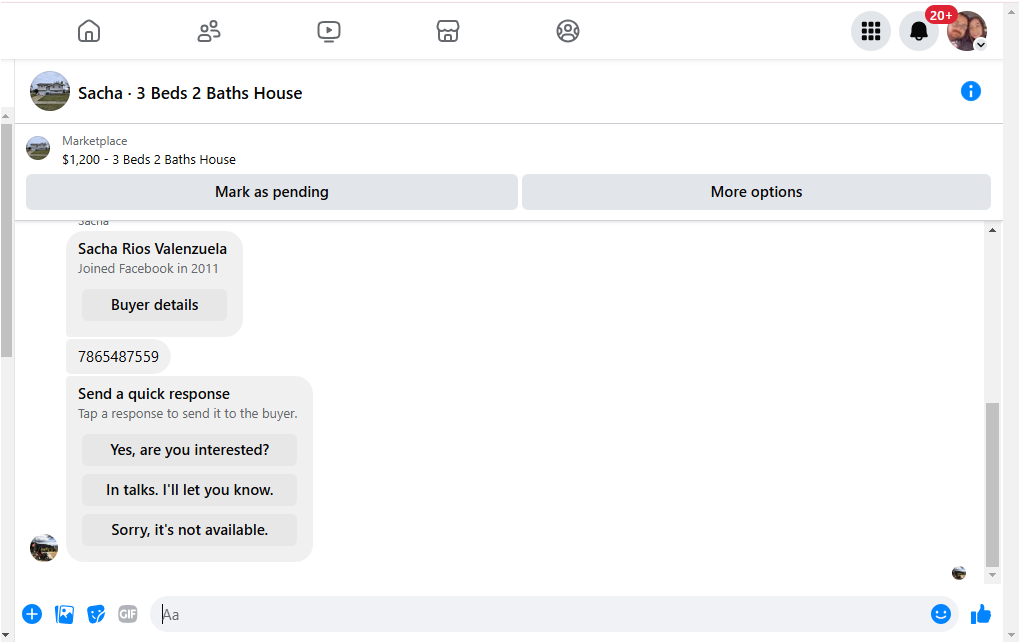Mark the listing as pending
The image size is (1020, 643).
point(272,192)
